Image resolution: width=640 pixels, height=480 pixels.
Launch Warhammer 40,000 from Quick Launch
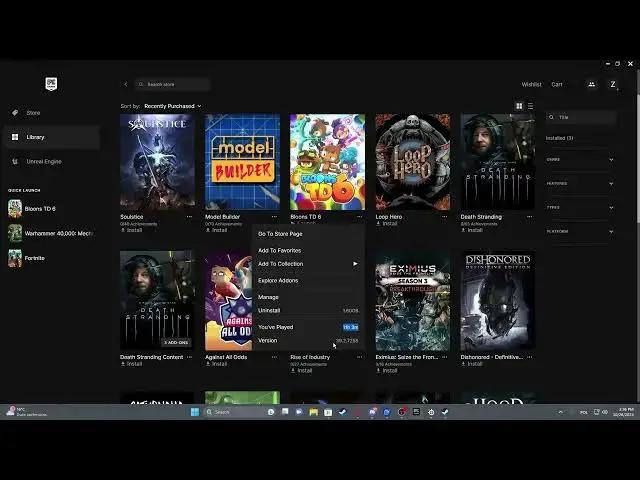[x=51, y=233]
